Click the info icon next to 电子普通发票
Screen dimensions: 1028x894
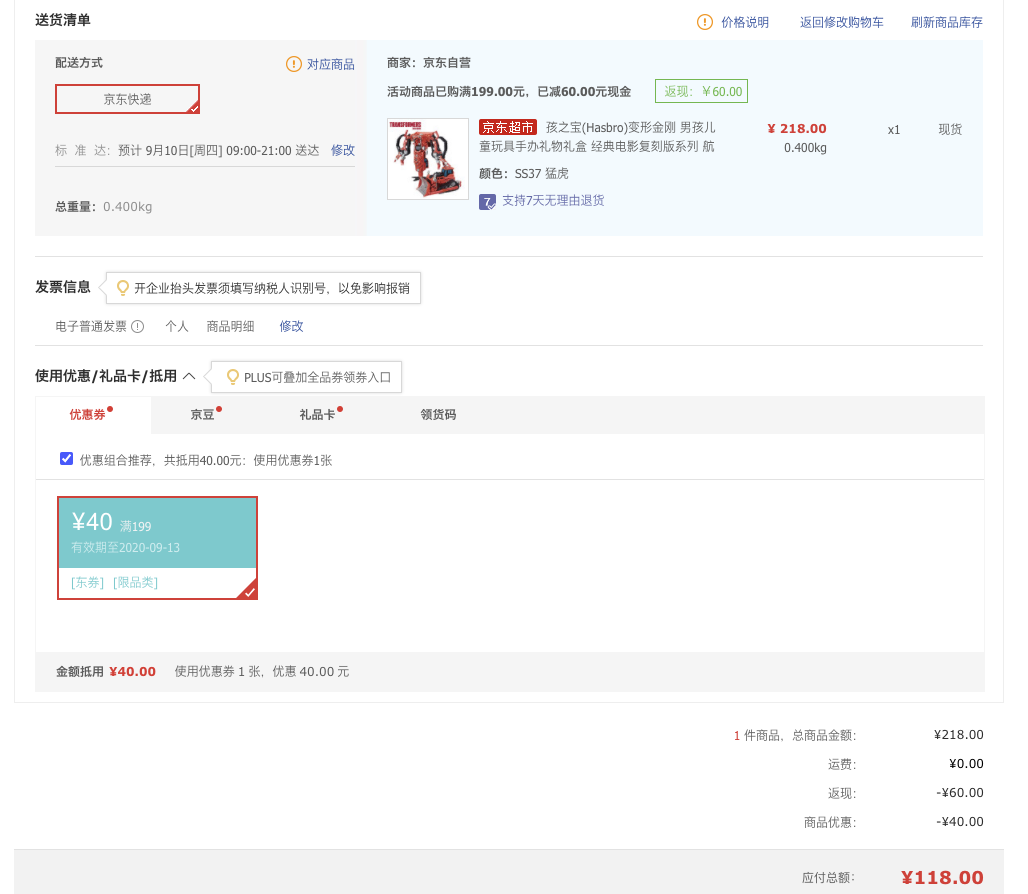tap(137, 326)
